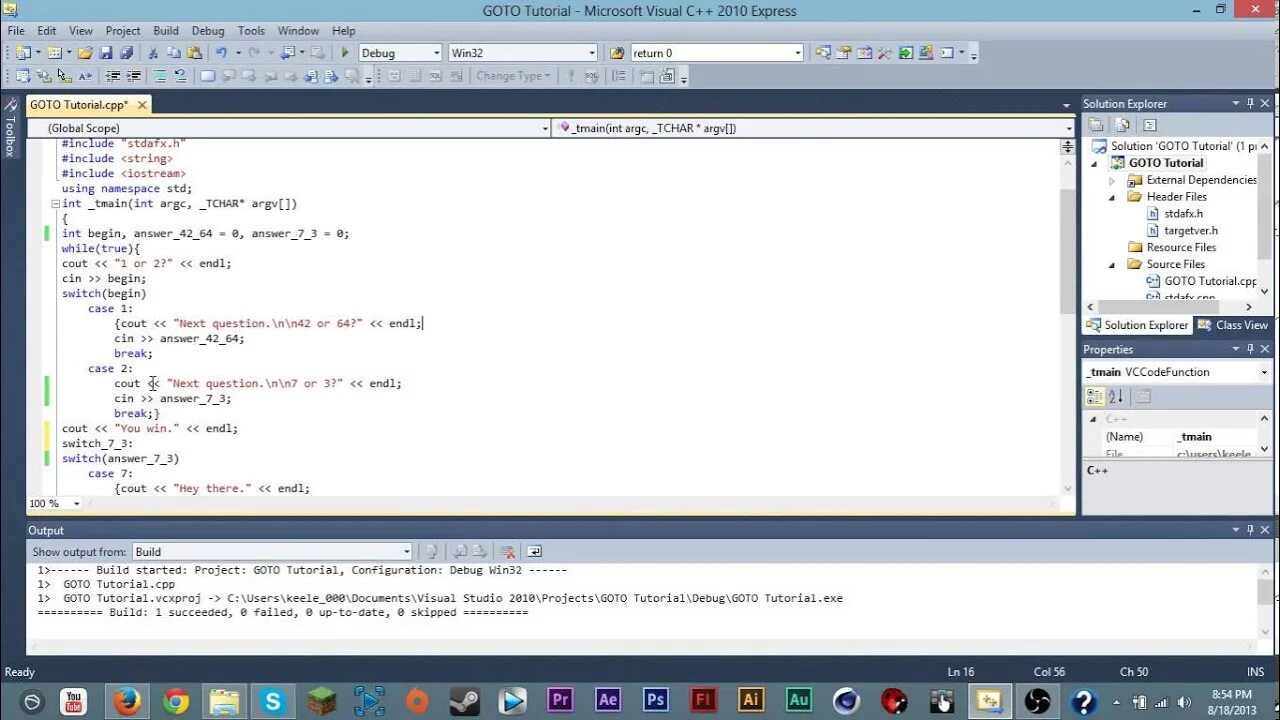This screenshot has height=720, width=1280.
Task: Save the current file with the floppy icon
Action: 106,53
